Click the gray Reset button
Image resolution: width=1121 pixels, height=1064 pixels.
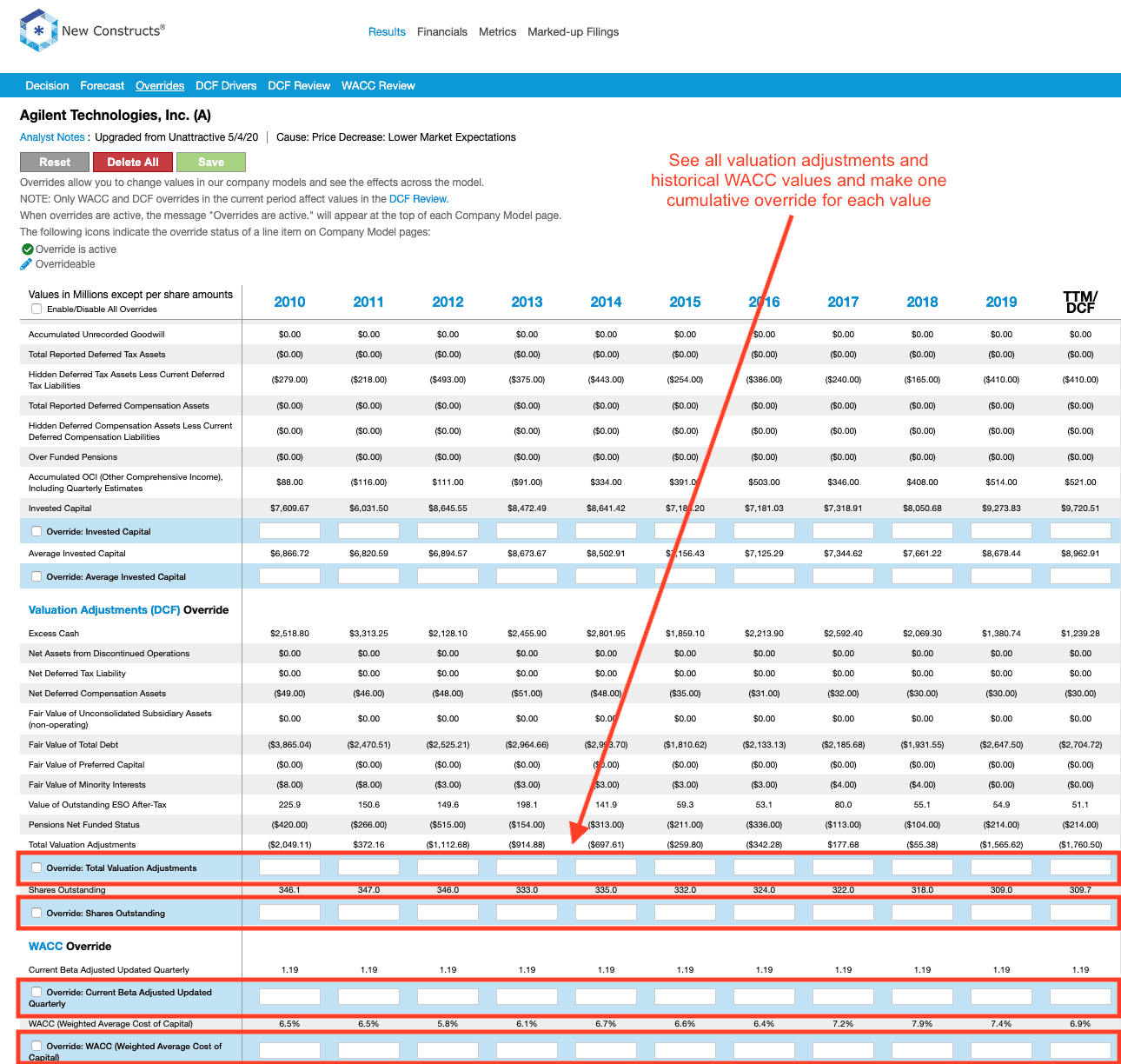[x=55, y=163]
